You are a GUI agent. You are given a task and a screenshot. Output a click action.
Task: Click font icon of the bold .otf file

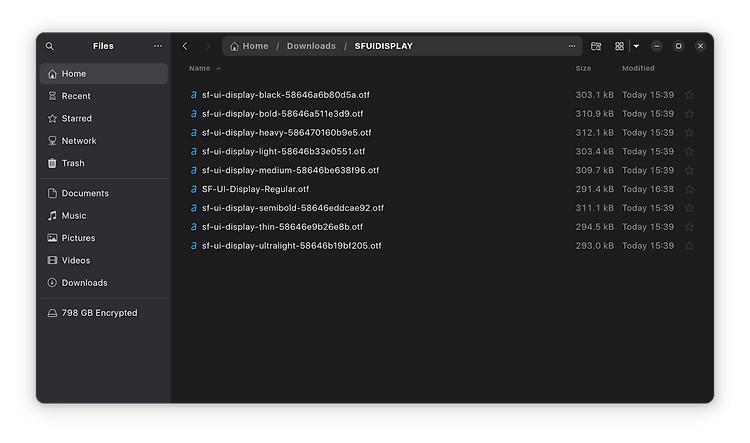[193, 114]
